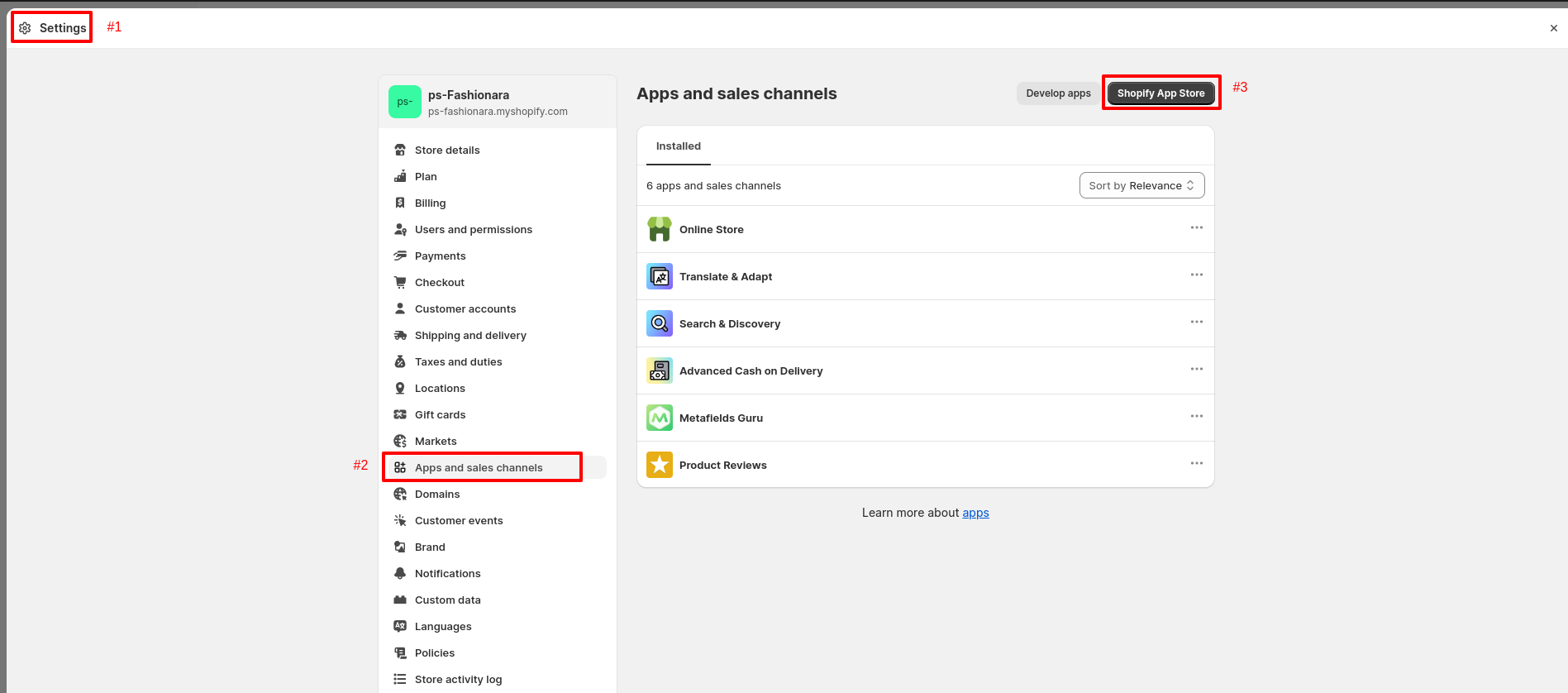Click the Languages translate icon
The image size is (1568, 693).
pos(400,626)
